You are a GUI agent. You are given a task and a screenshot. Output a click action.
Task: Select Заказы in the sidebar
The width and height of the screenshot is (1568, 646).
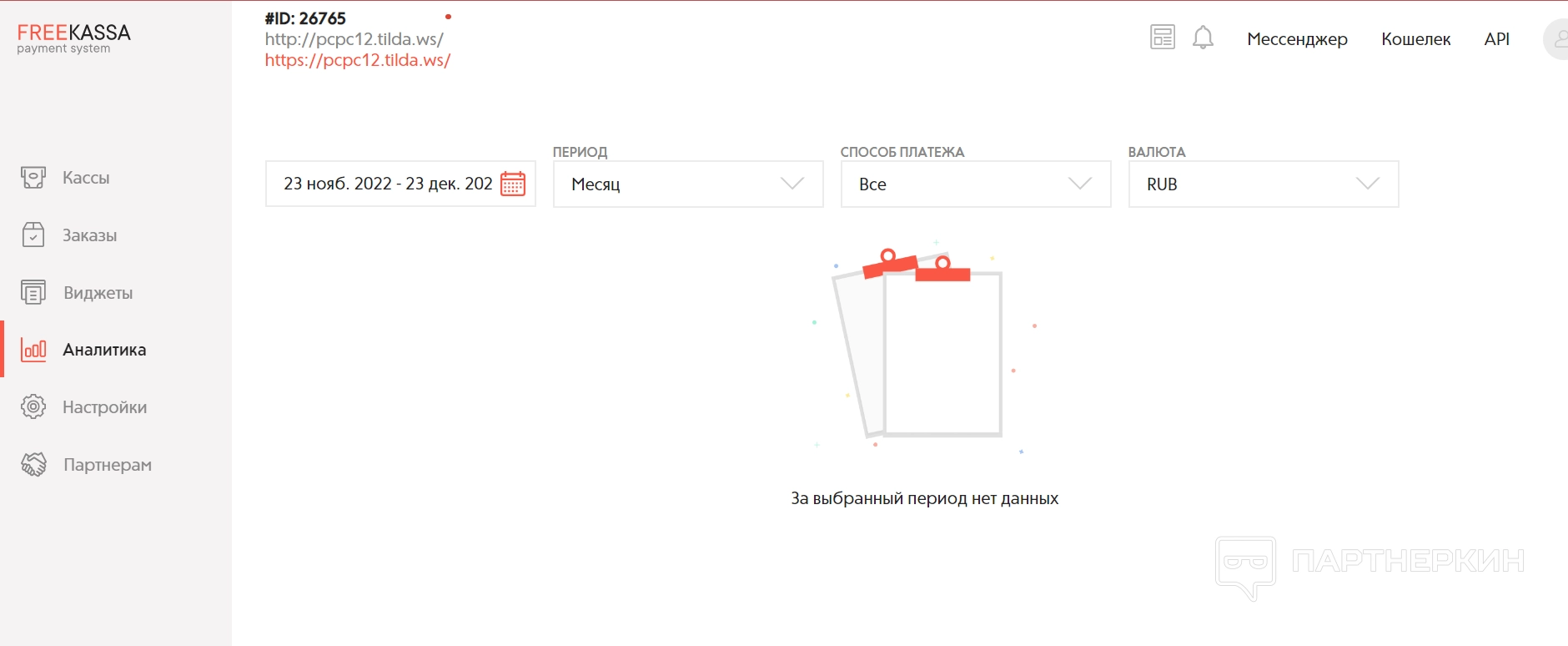(89, 235)
